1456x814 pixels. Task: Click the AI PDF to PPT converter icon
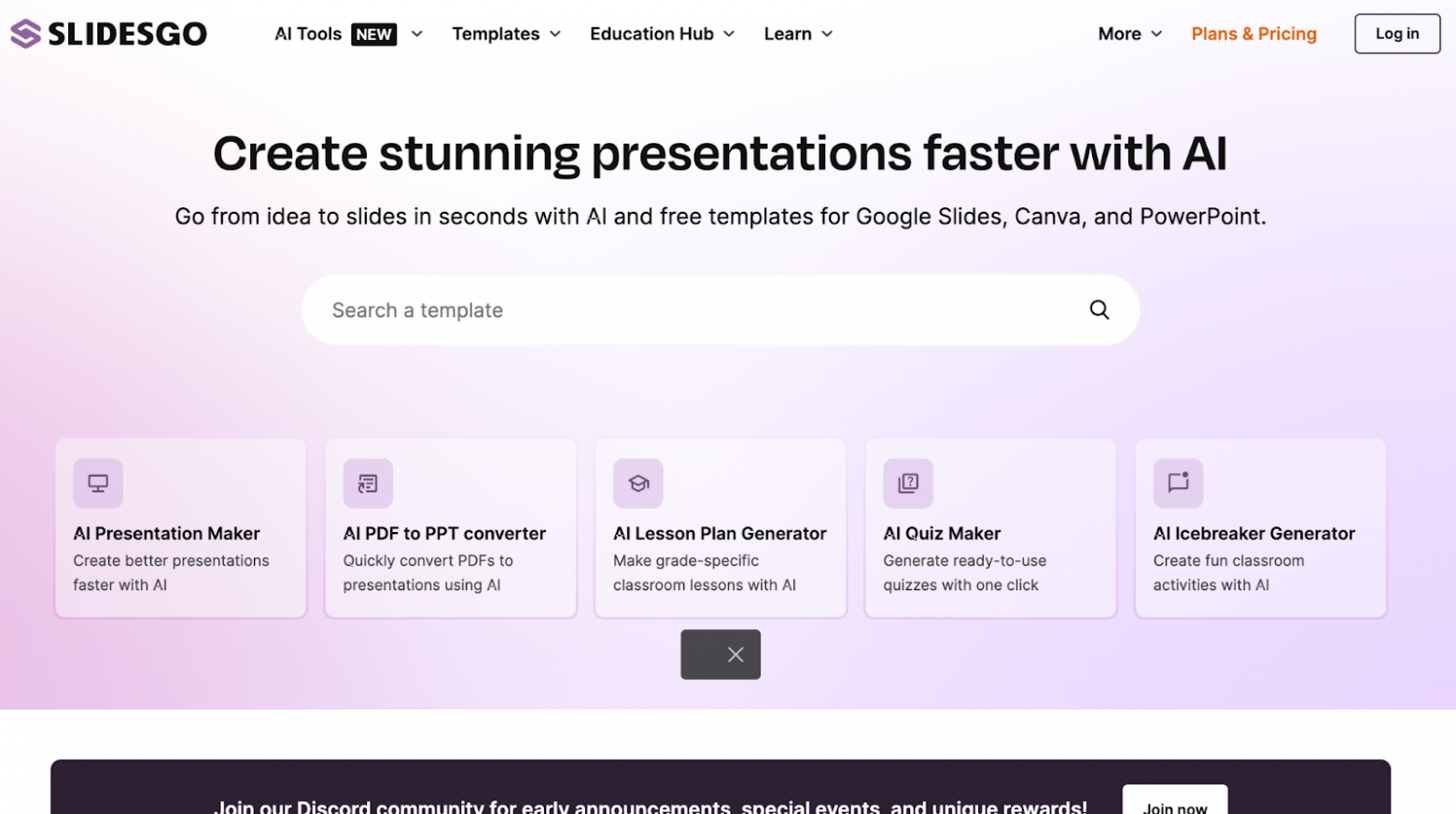tap(368, 483)
